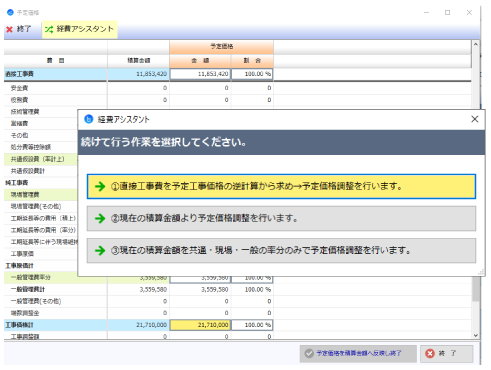Click the 積算金額 column header
The width and height of the screenshot is (491, 370).
(x=138, y=60)
